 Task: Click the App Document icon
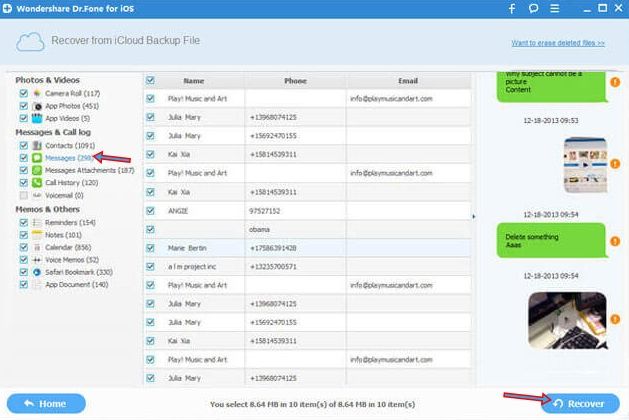[37, 284]
